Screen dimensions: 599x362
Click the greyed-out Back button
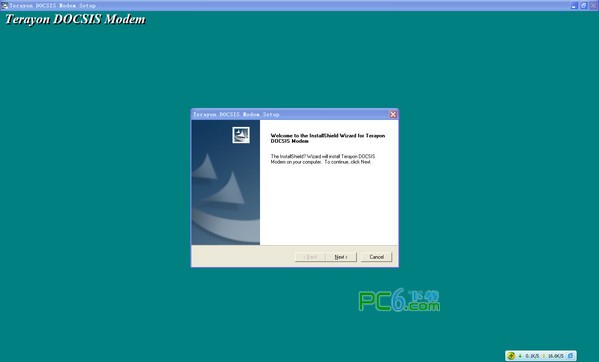[x=311, y=257]
